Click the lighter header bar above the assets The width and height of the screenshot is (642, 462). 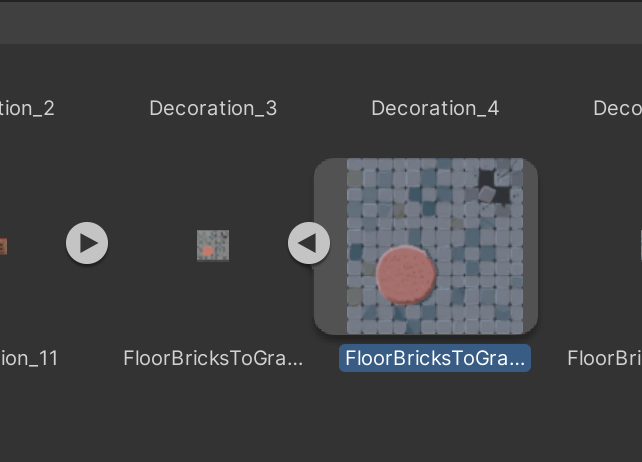point(320,22)
